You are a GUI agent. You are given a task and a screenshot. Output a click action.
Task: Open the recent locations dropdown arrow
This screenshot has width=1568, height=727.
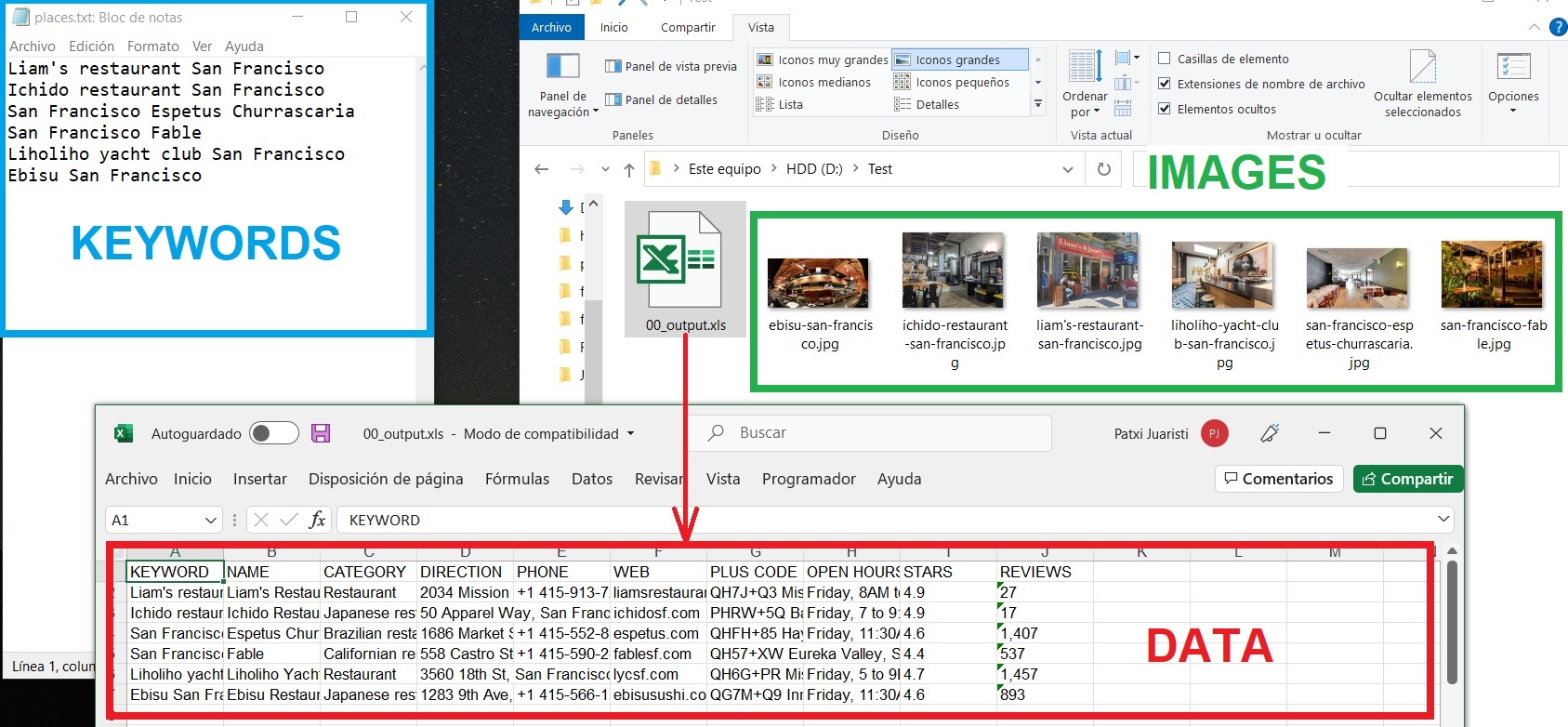click(x=605, y=169)
